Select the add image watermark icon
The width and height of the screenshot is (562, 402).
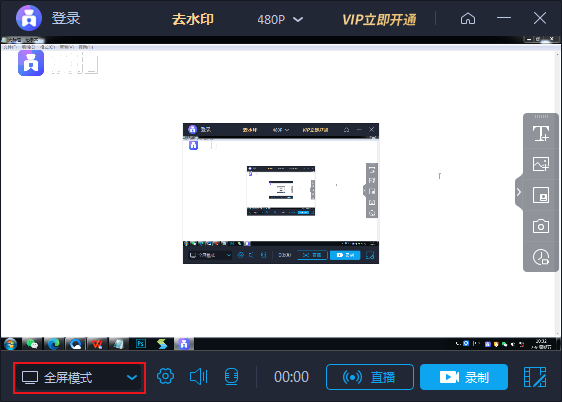[540, 164]
